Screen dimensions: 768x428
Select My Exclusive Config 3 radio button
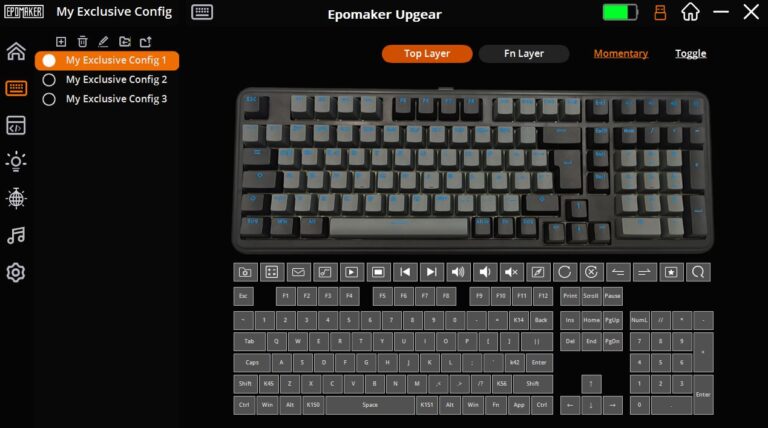tap(48, 99)
